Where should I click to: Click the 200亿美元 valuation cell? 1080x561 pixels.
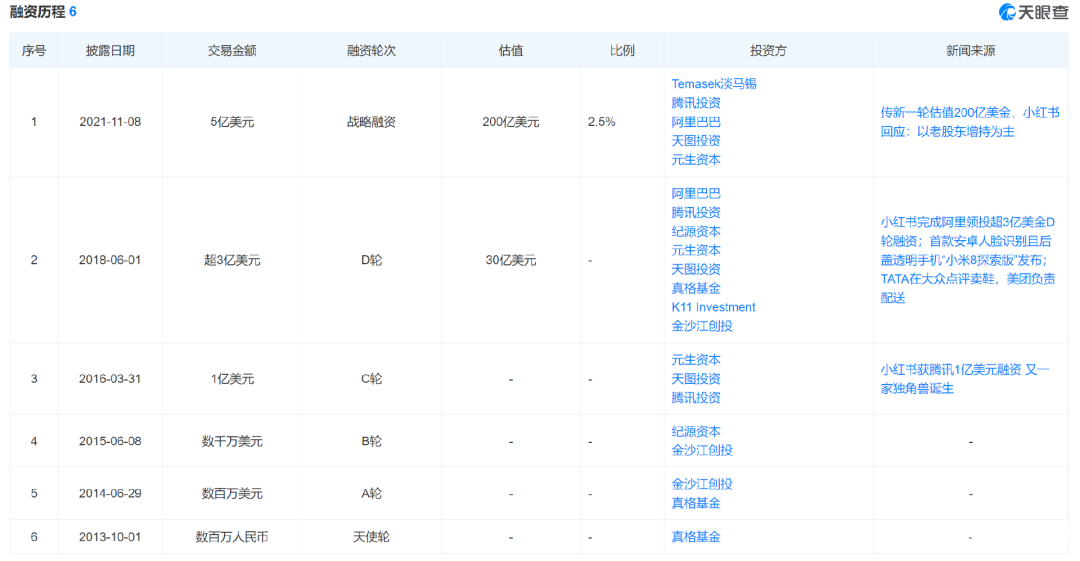pos(510,122)
